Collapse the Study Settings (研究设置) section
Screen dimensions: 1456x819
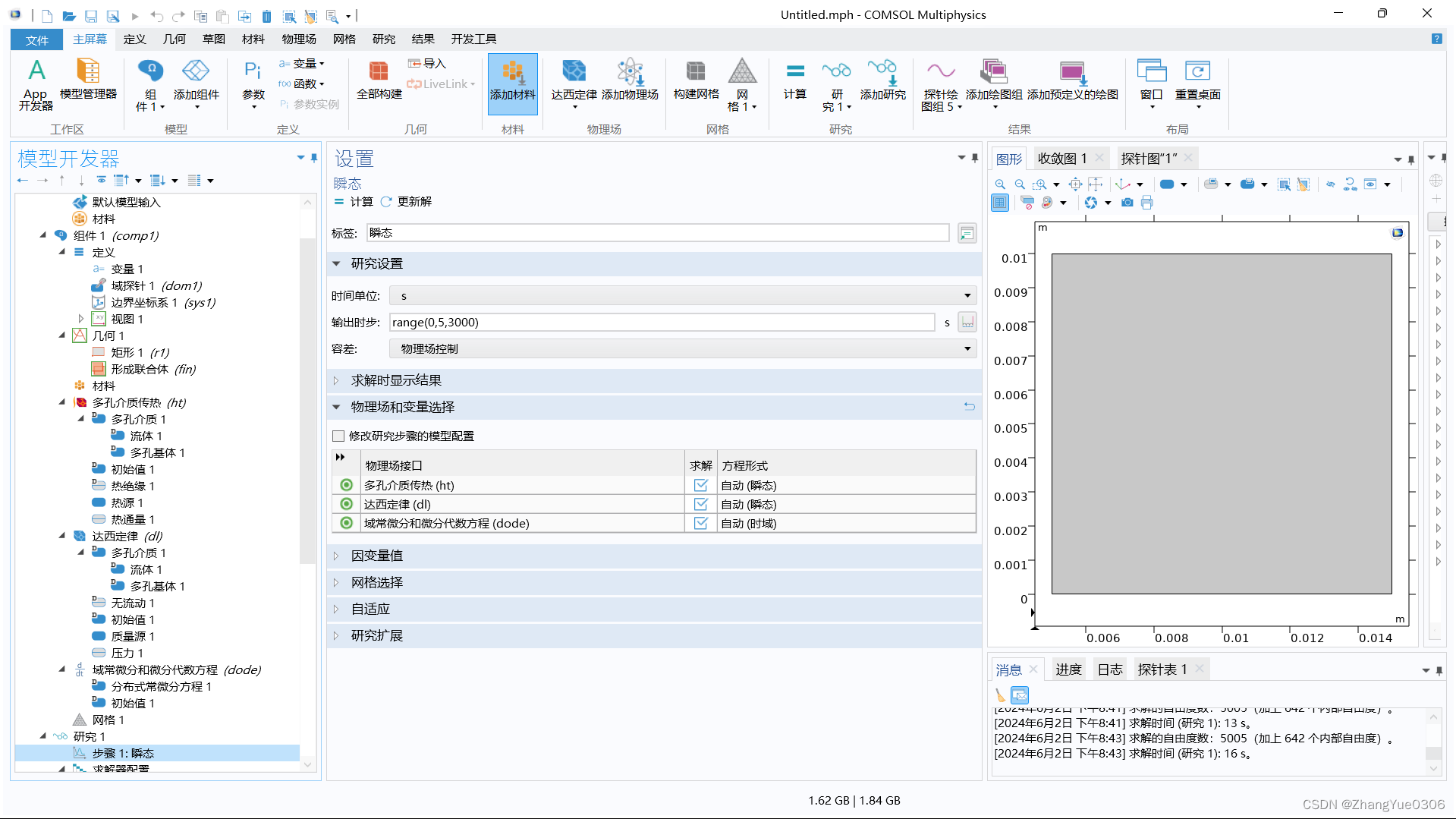[336, 263]
